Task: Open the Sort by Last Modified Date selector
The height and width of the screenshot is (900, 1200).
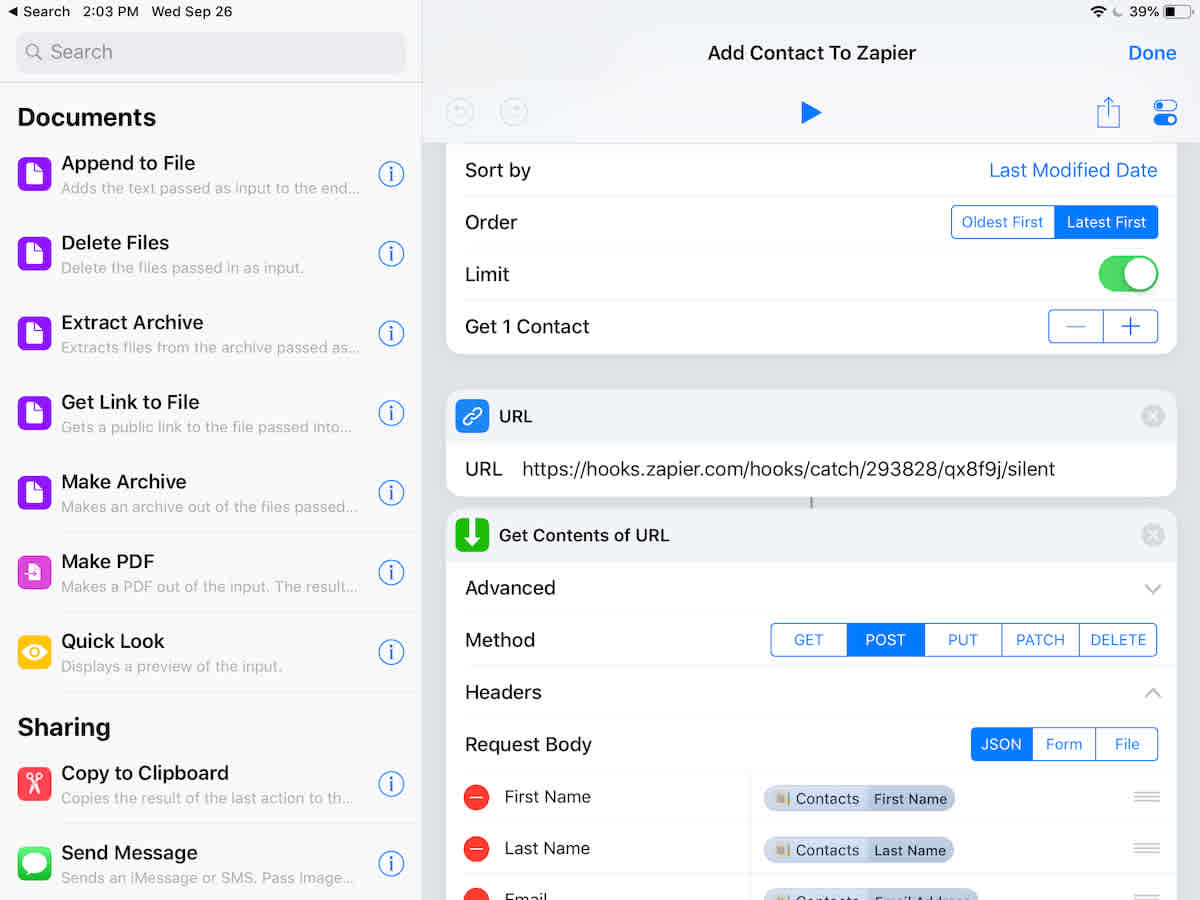Action: coord(1073,170)
